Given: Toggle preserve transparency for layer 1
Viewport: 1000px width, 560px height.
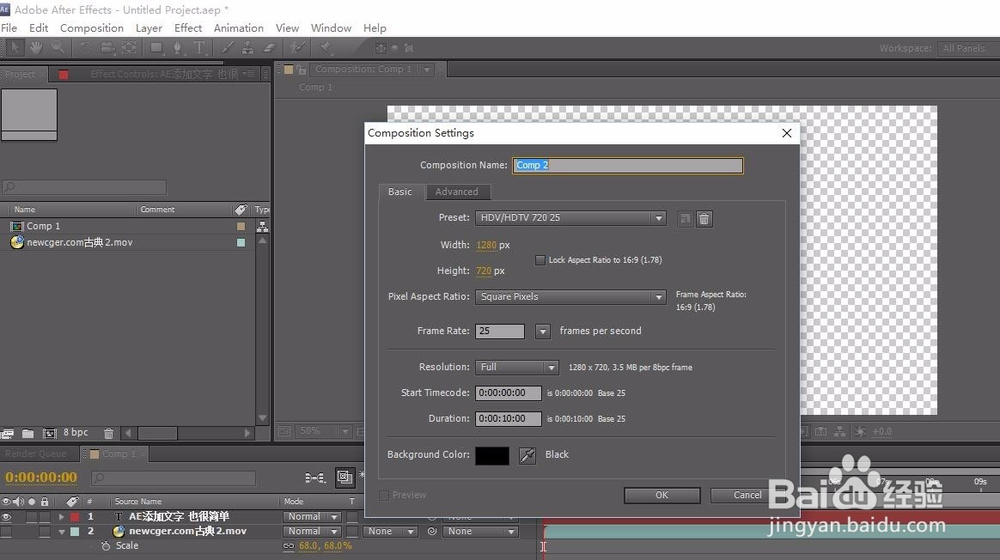Looking at the screenshot, I should click(x=352, y=517).
